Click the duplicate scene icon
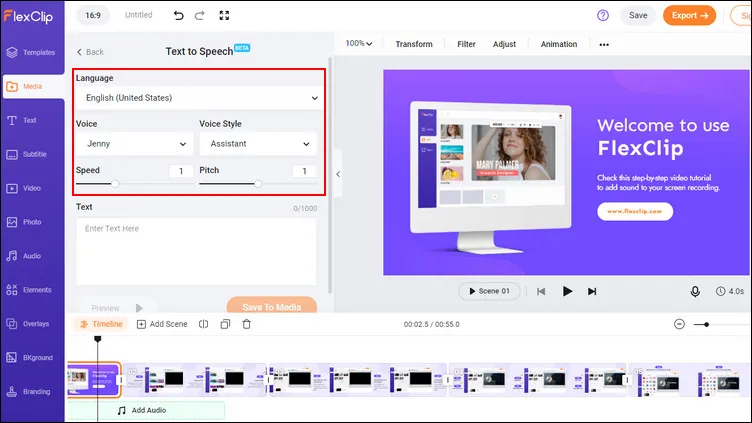The height and width of the screenshot is (423, 752). tap(225, 324)
